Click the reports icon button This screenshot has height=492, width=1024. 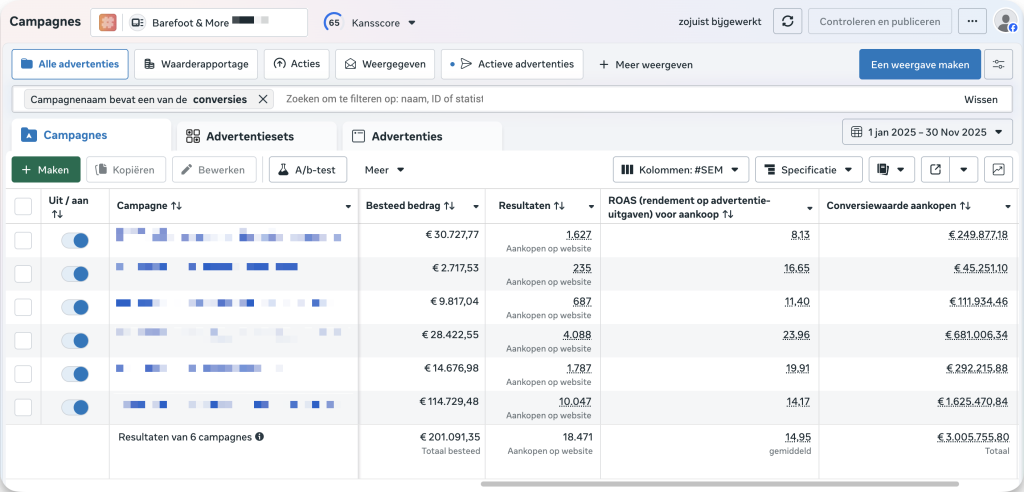pyautogui.click(x=883, y=170)
